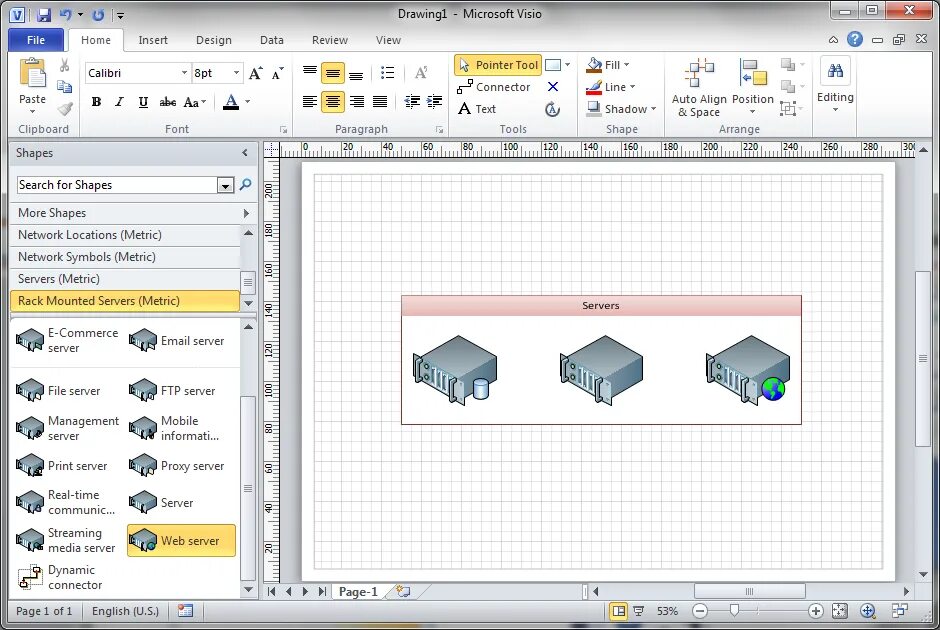Image resolution: width=940 pixels, height=630 pixels.
Task: Select the Dynamic connector stencil shape
Action: click(60, 577)
